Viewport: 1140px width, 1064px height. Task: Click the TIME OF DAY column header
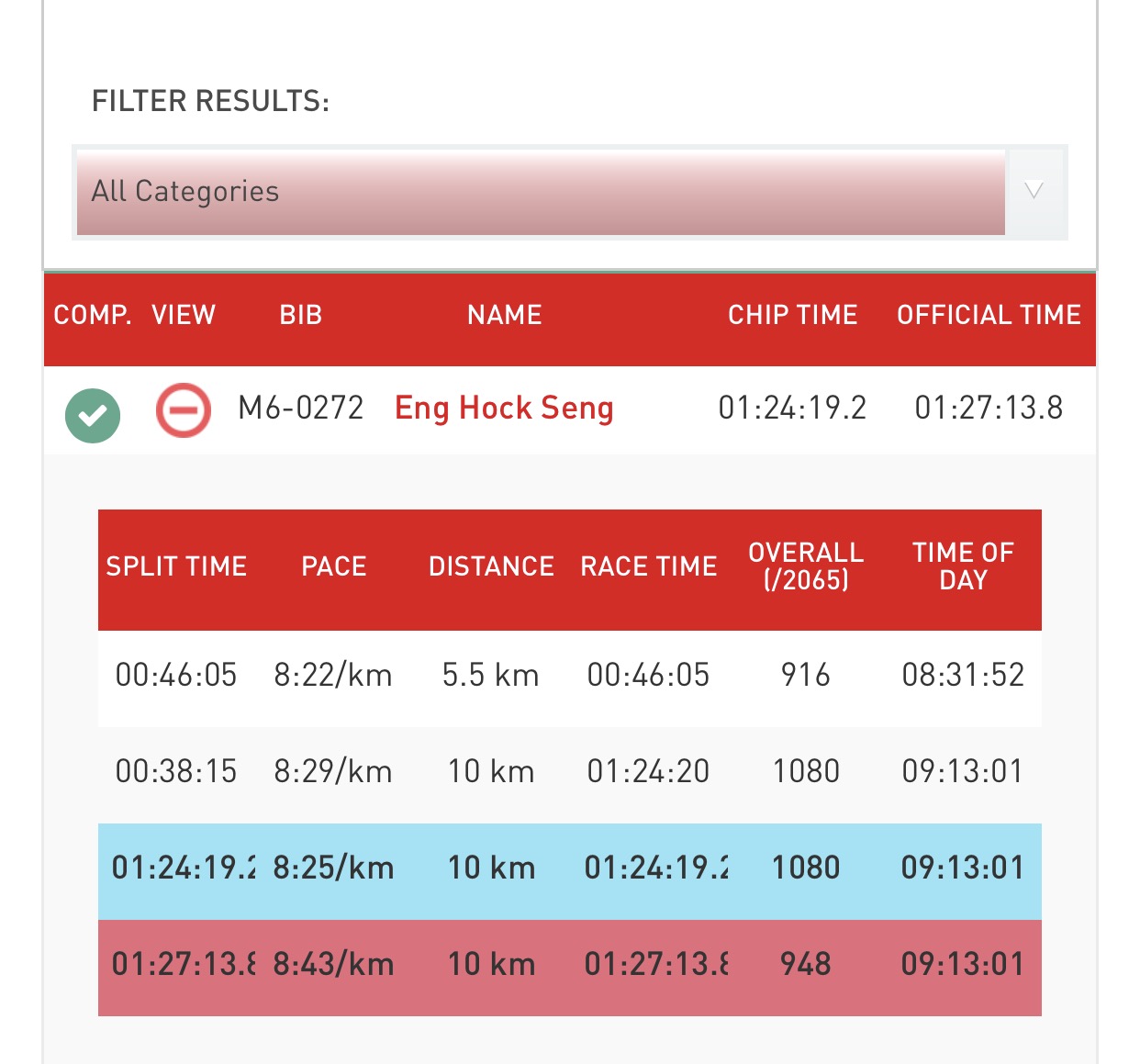[x=963, y=566]
